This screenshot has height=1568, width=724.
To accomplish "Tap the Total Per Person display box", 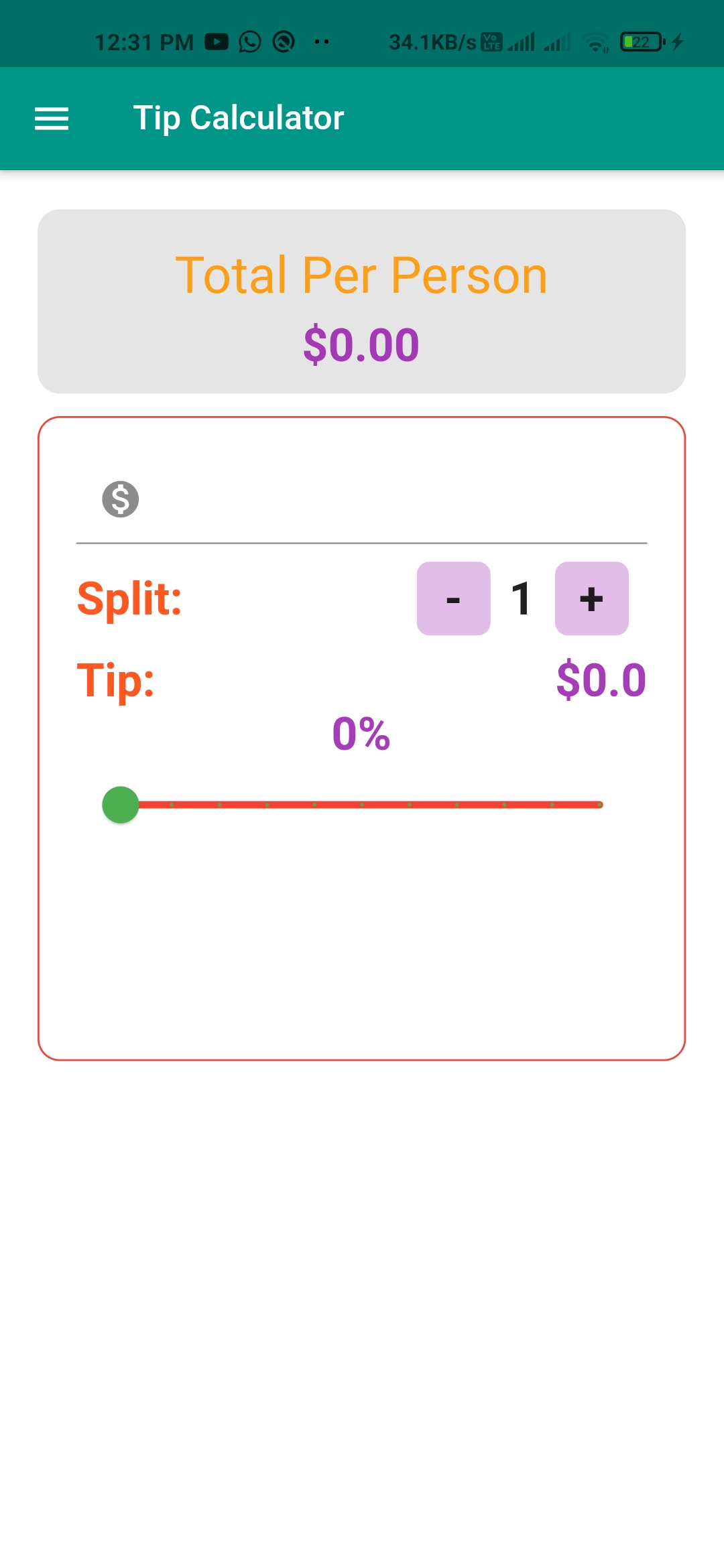I will [x=362, y=302].
